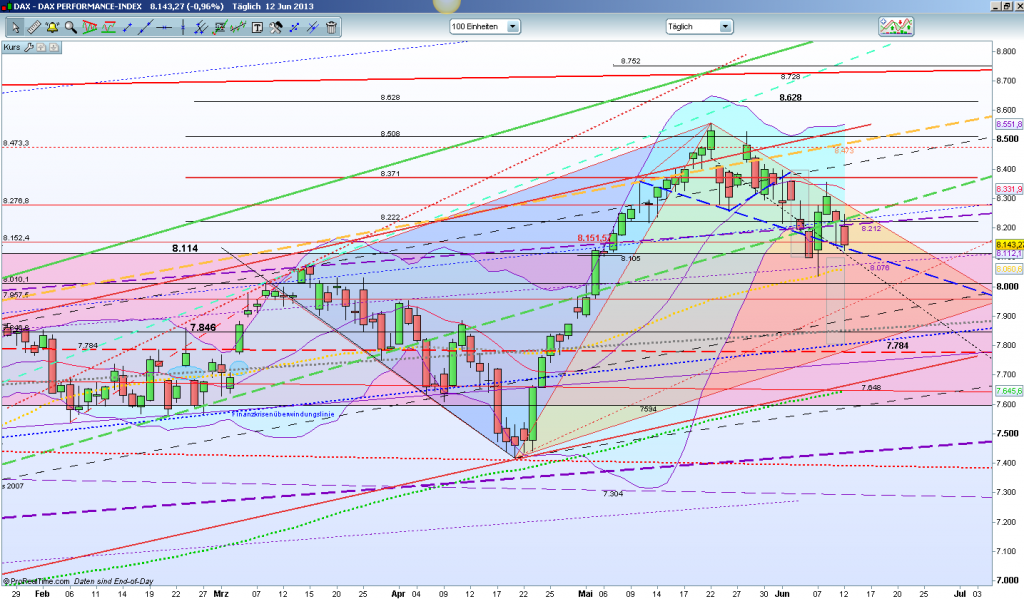Click the trash can delete icon
The height and width of the screenshot is (599, 1024).
331,27
